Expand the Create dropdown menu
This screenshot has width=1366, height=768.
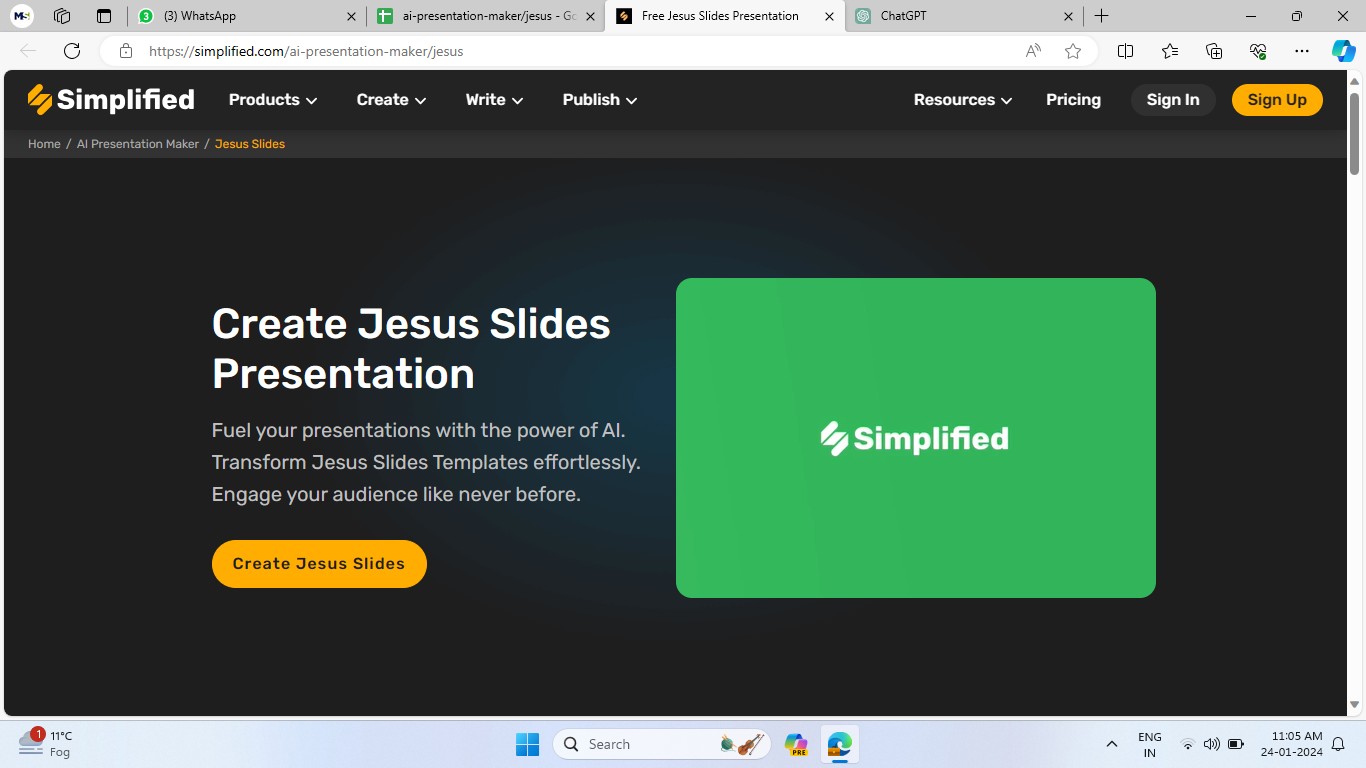click(391, 100)
